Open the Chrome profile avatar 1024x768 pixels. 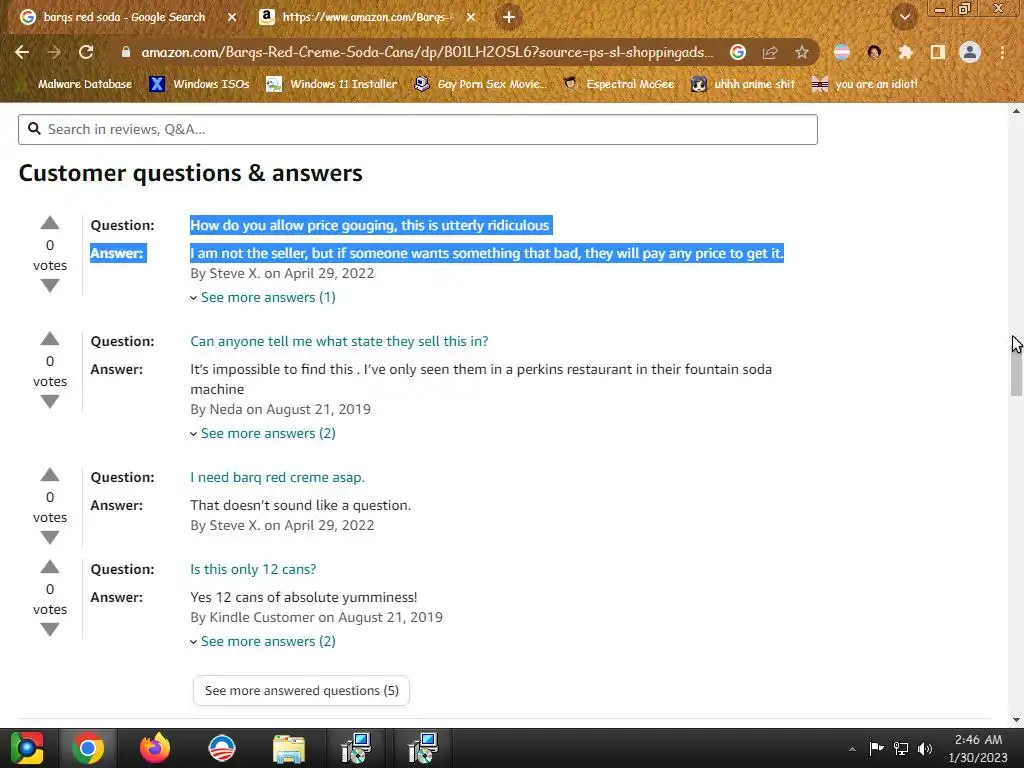[x=970, y=52]
